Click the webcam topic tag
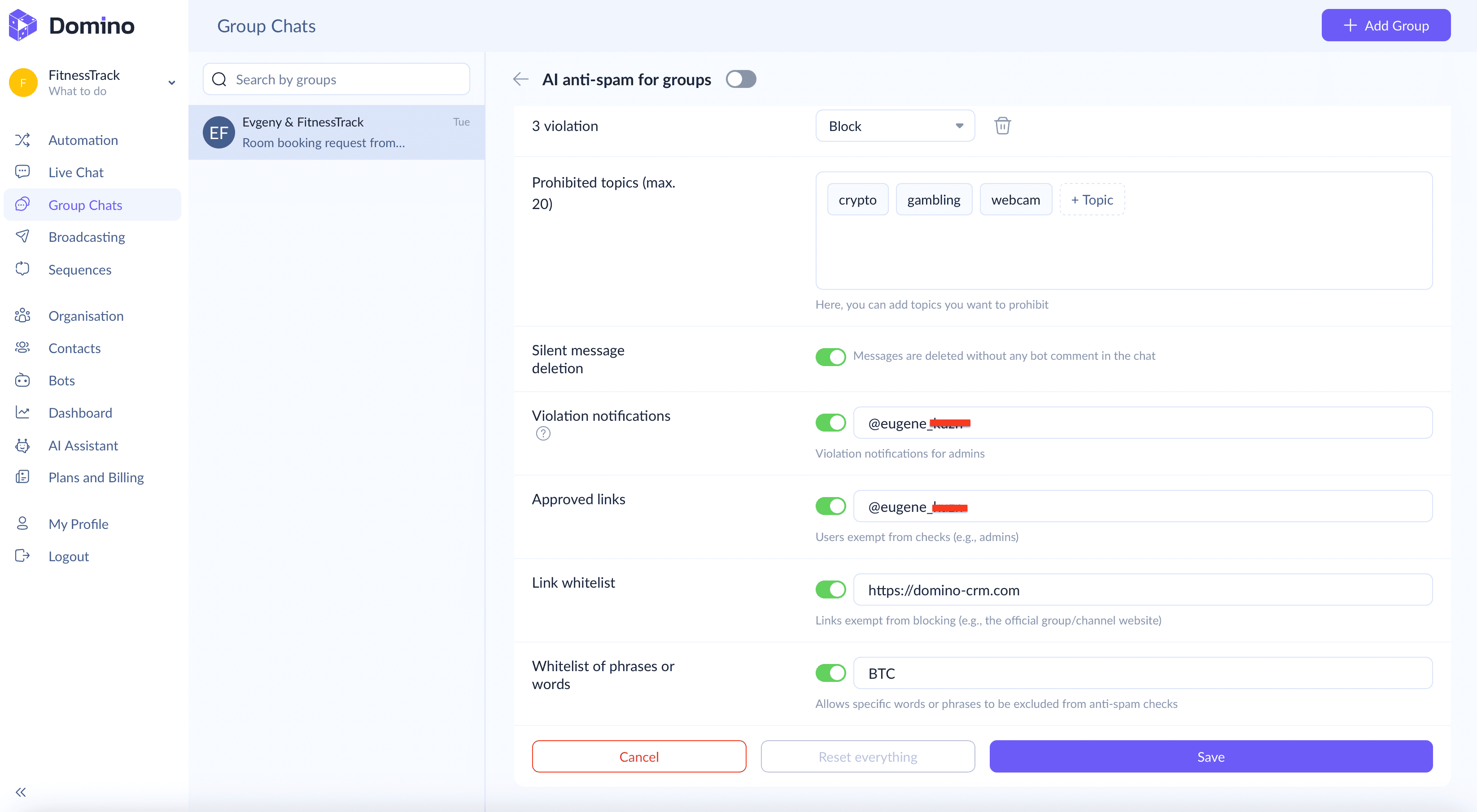 (x=1015, y=200)
